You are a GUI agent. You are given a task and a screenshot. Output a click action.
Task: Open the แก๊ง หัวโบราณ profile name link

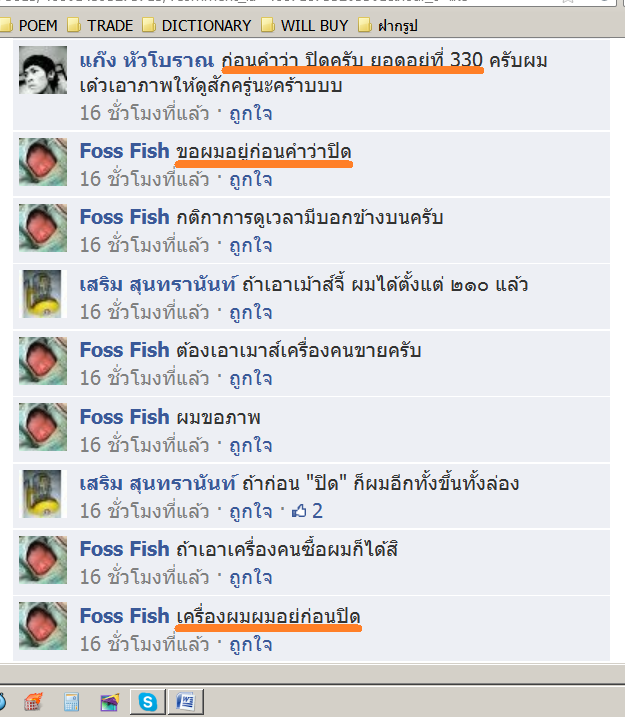[147, 61]
